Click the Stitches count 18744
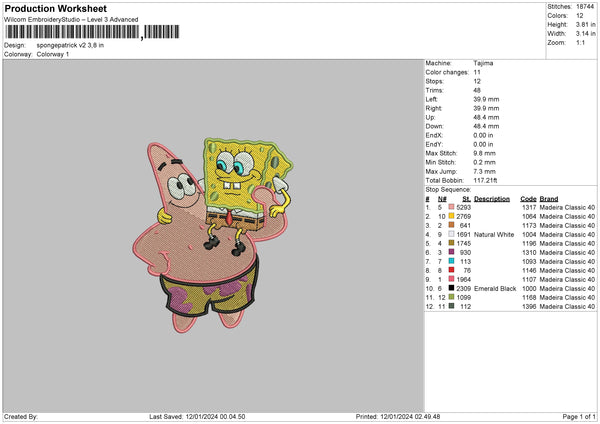Viewport: 600px width, 424px height. coord(584,6)
